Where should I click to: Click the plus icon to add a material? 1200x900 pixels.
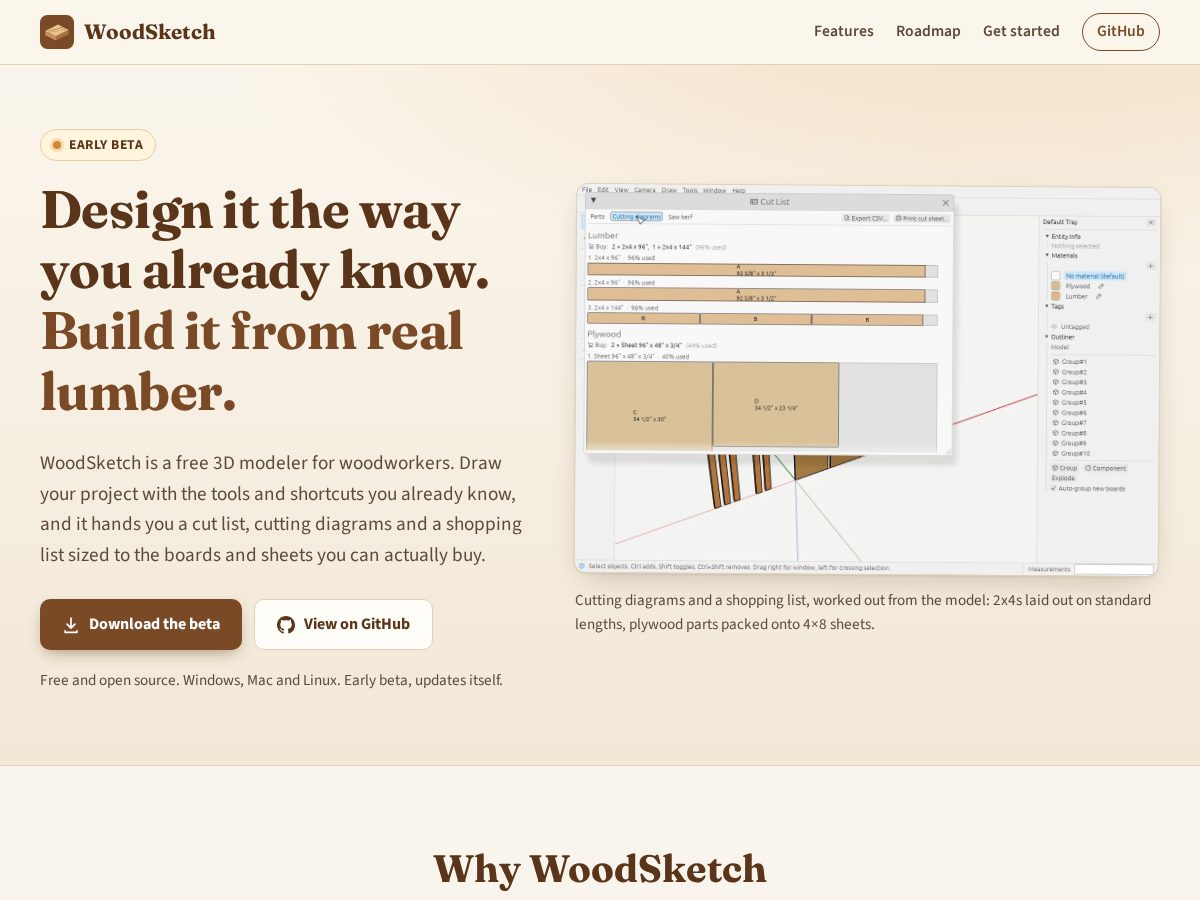tap(1150, 266)
